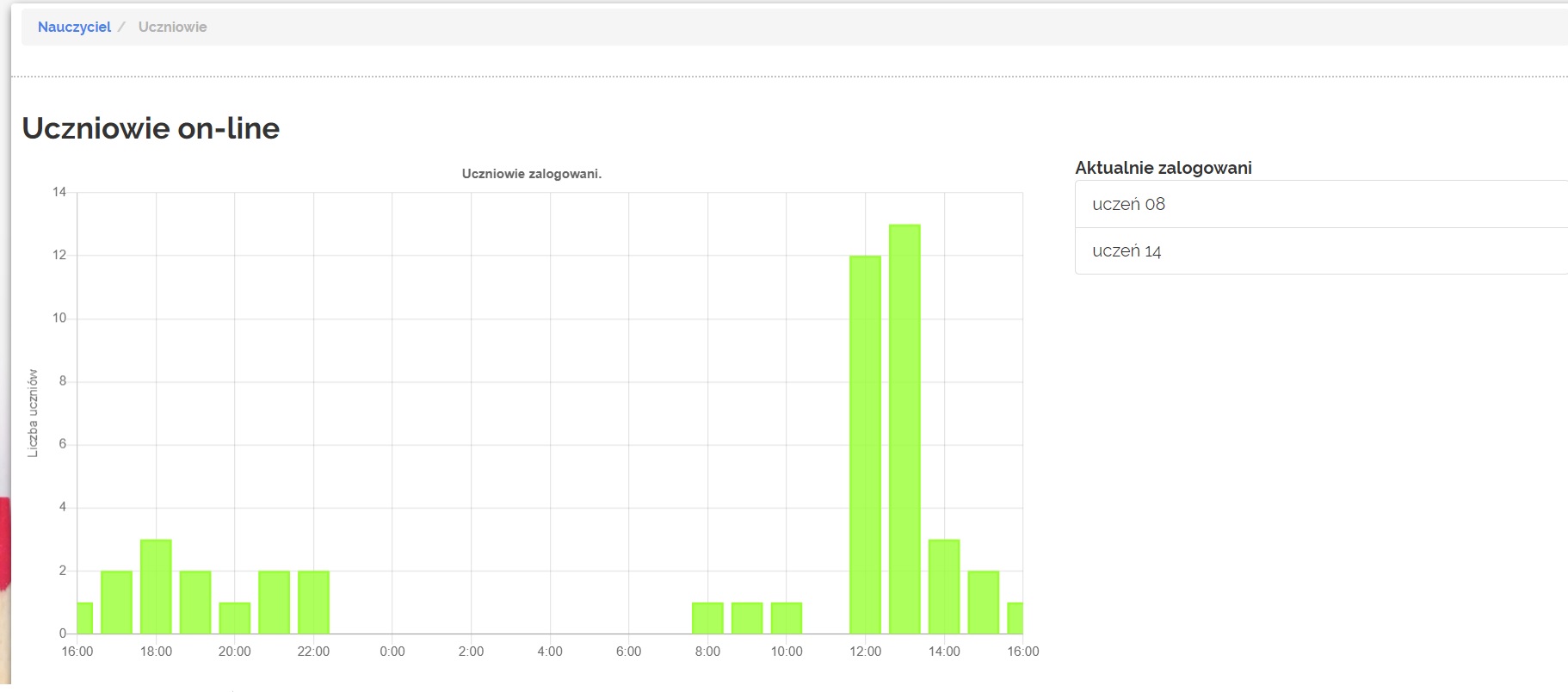Click the bar between 20:00 and 22:00

(274, 602)
